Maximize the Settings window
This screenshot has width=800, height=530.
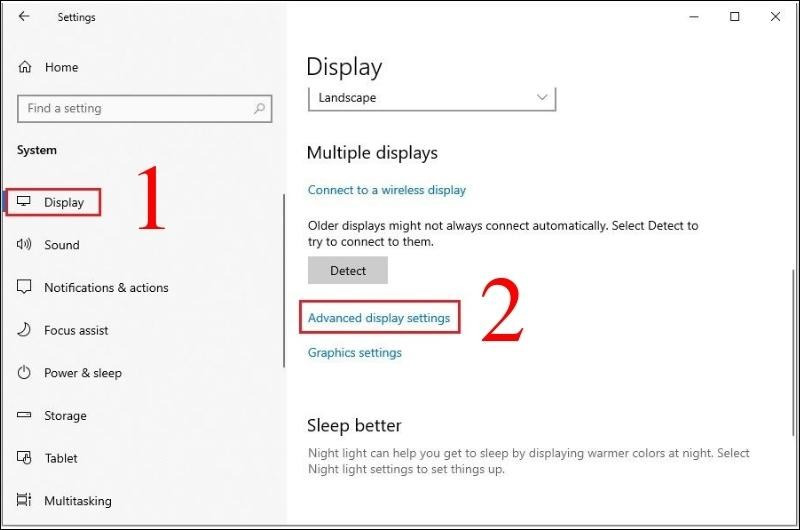click(x=735, y=17)
